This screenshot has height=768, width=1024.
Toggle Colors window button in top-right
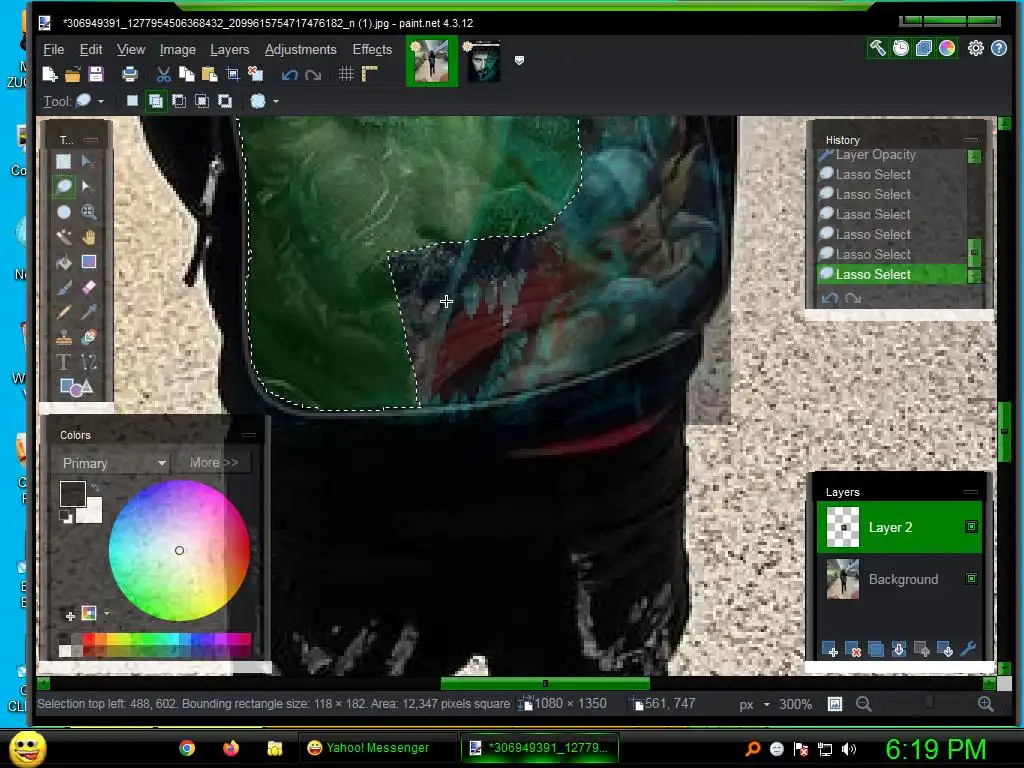[x=947, y=48]
